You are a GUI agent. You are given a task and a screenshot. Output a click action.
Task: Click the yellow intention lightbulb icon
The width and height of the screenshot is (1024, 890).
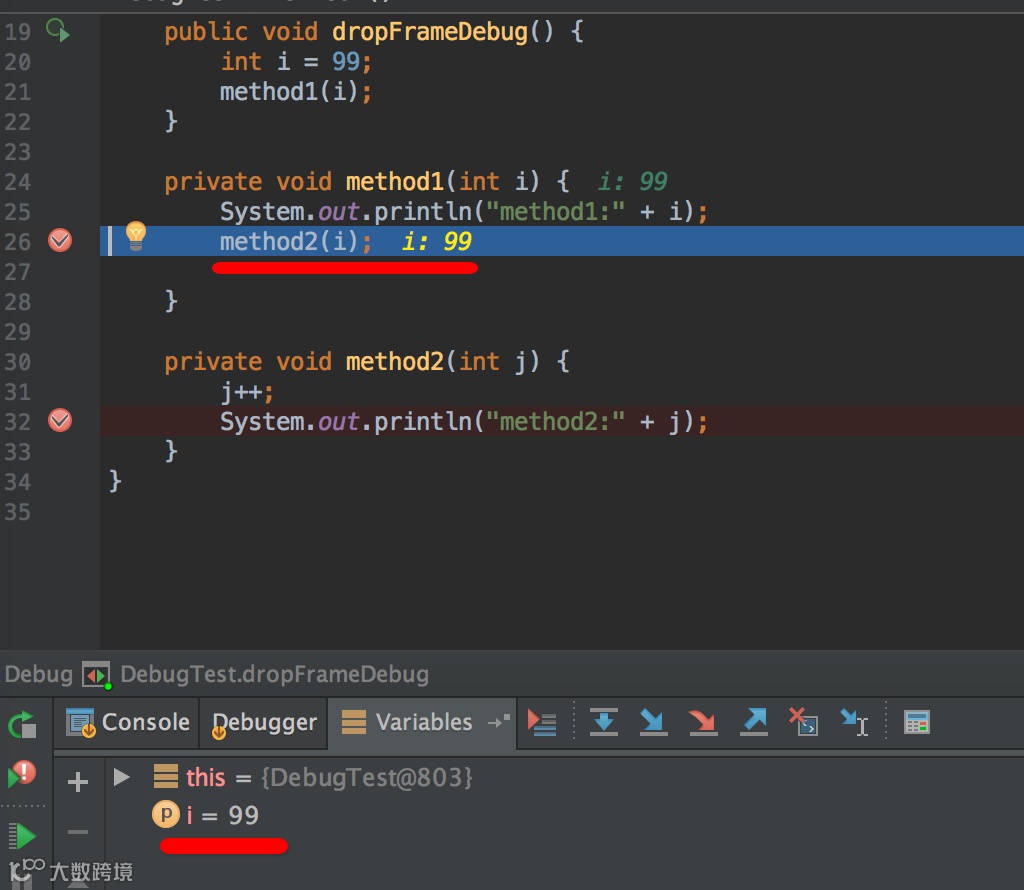[135, 236]
